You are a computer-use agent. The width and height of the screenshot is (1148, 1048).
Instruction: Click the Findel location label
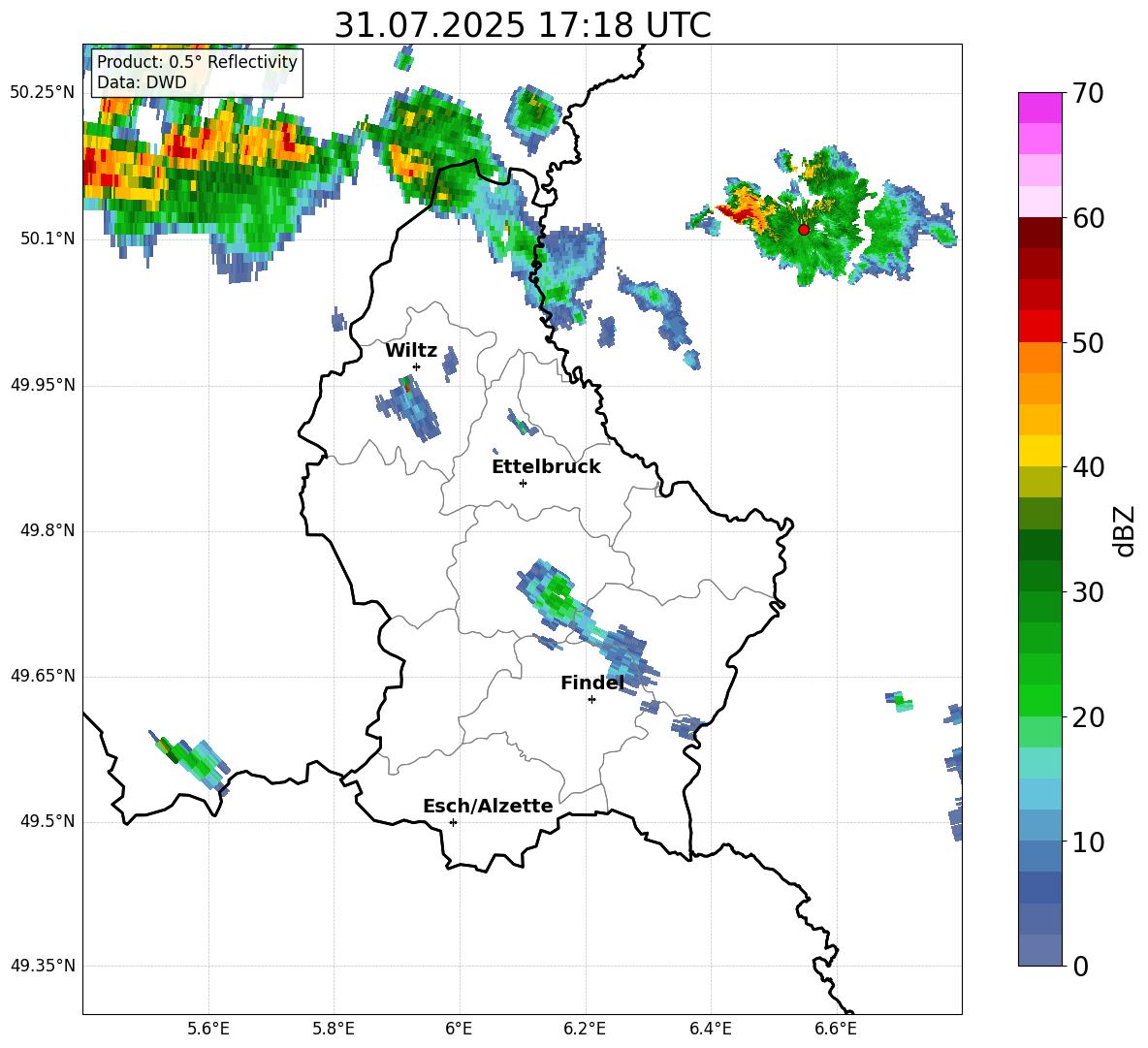click(592, 683)
